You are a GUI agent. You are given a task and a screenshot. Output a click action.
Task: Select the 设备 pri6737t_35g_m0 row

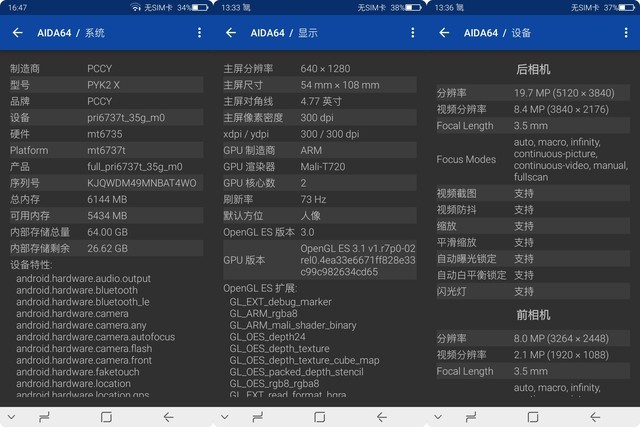106,118
